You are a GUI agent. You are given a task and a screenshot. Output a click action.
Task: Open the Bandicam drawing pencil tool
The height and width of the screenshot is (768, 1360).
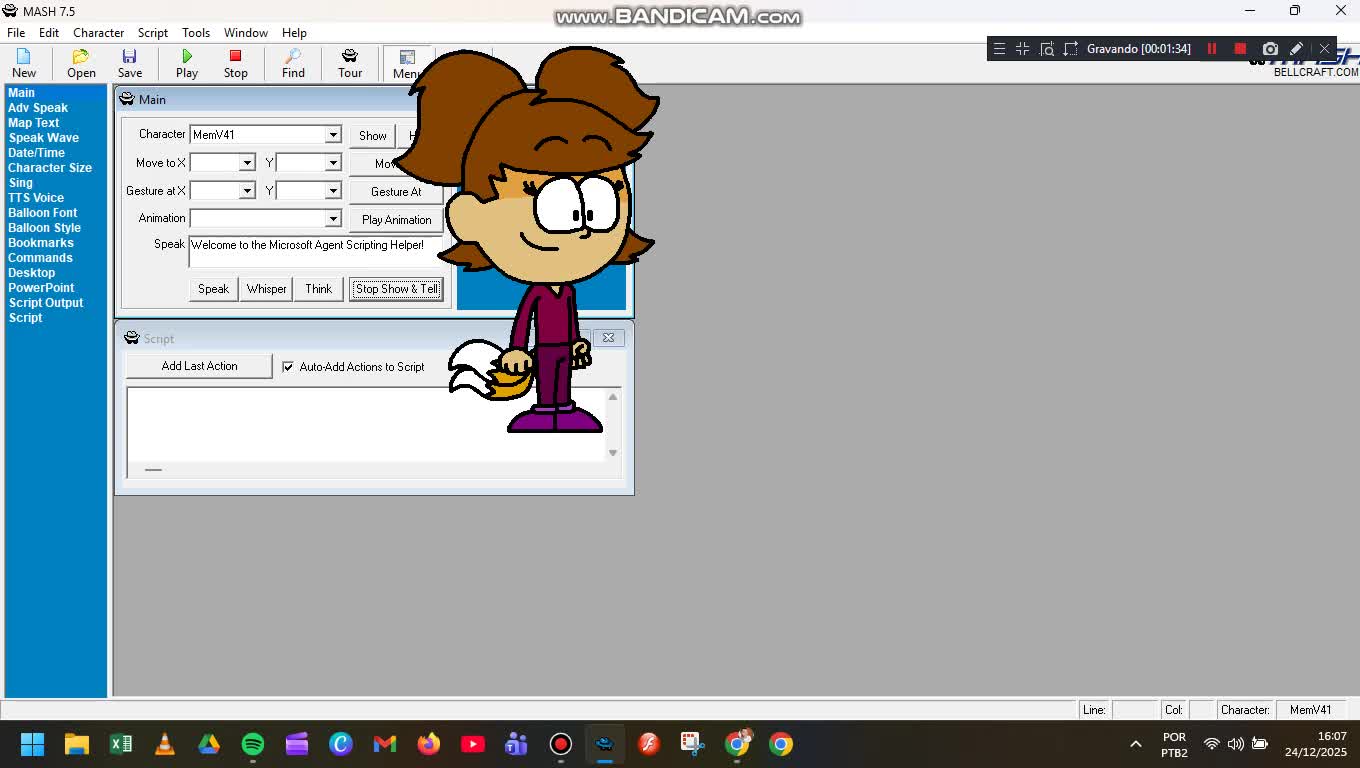(x=1296, y=48)
